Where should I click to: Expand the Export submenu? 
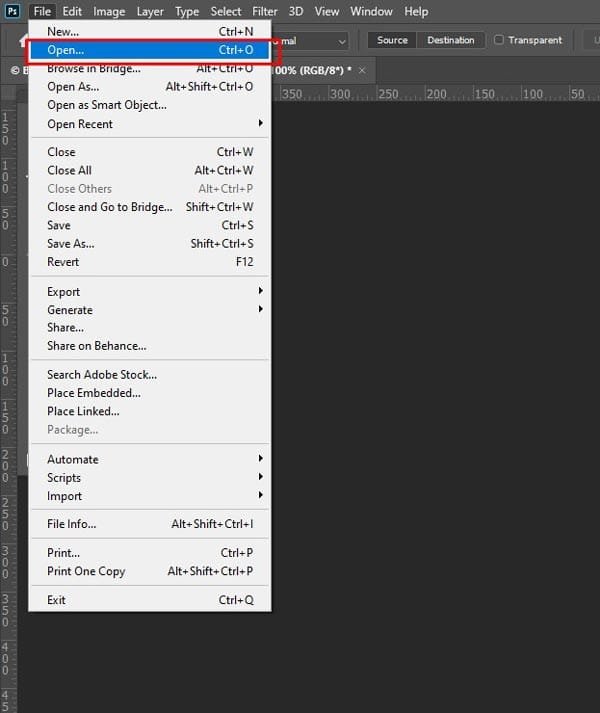[150, 291]
